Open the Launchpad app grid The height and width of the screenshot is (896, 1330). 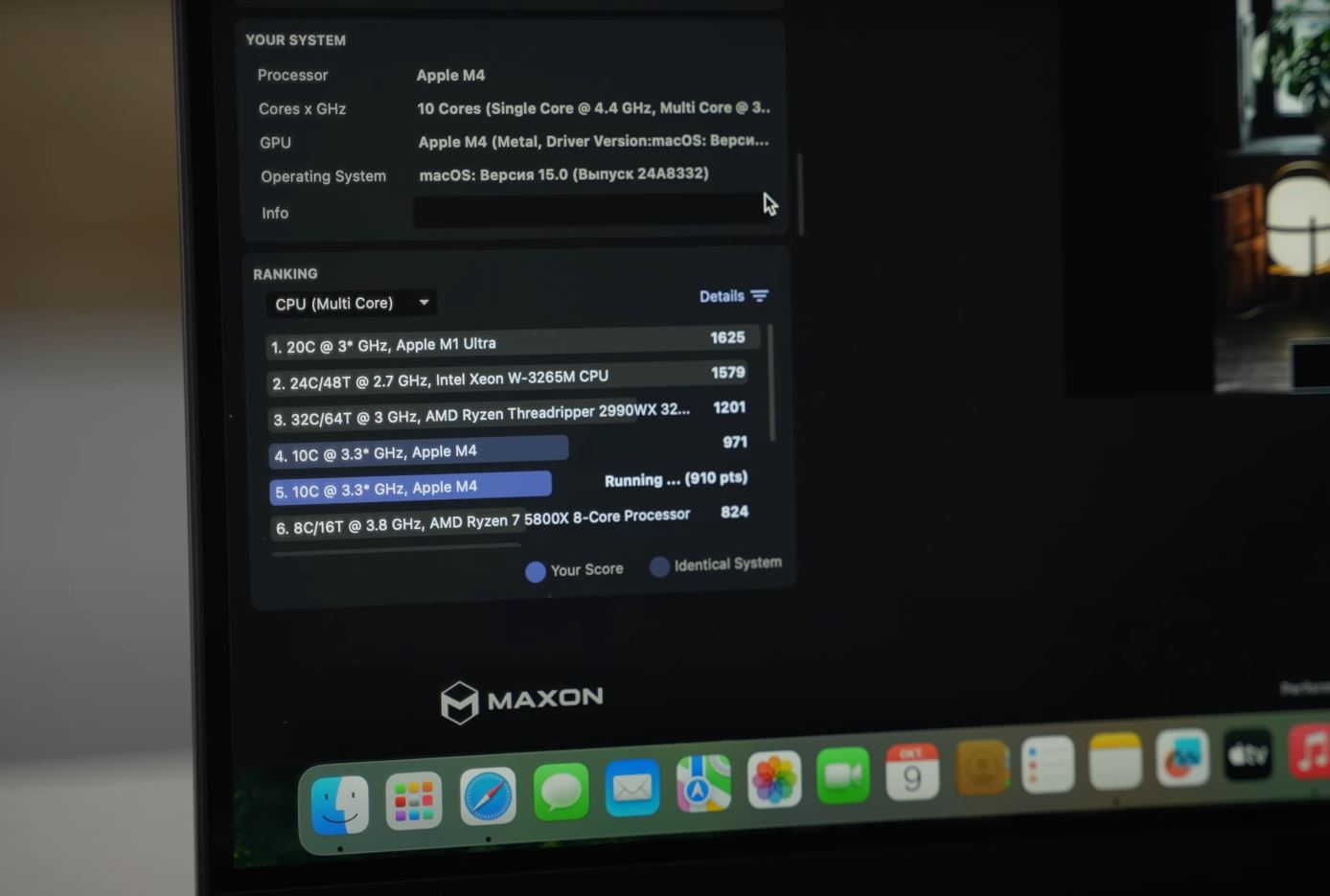pyautogui.click(x=414, y=800)
